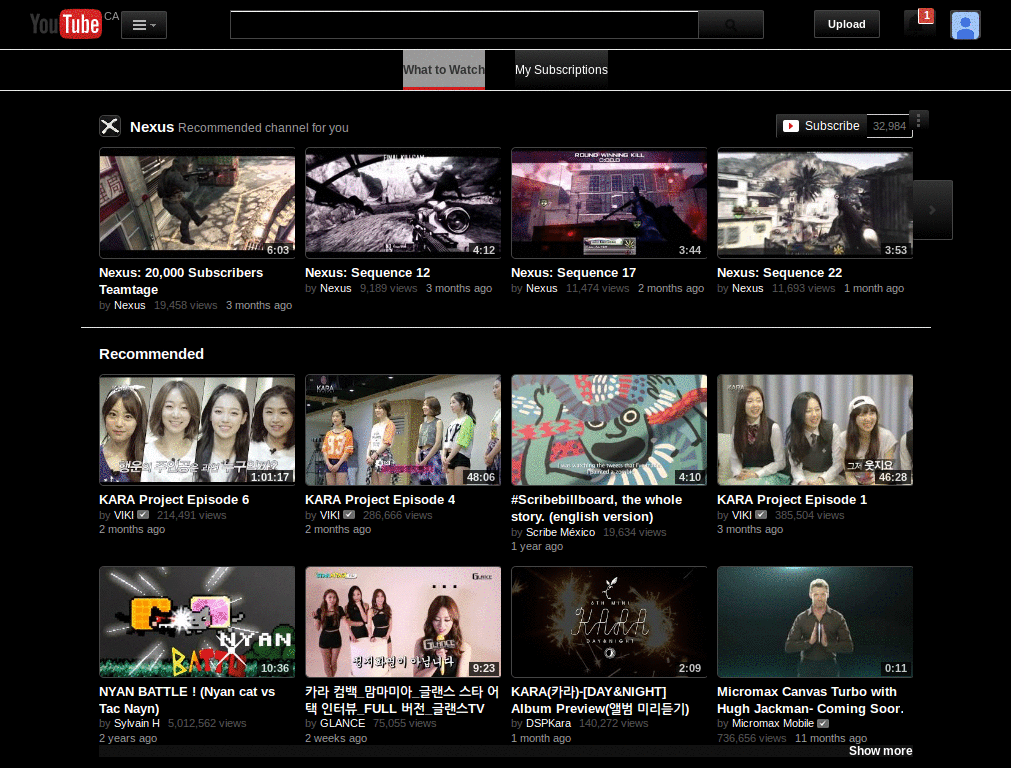
Task: Open KARA DAY&NIGHT album preview thumbnail
Action: pos(609,622)
